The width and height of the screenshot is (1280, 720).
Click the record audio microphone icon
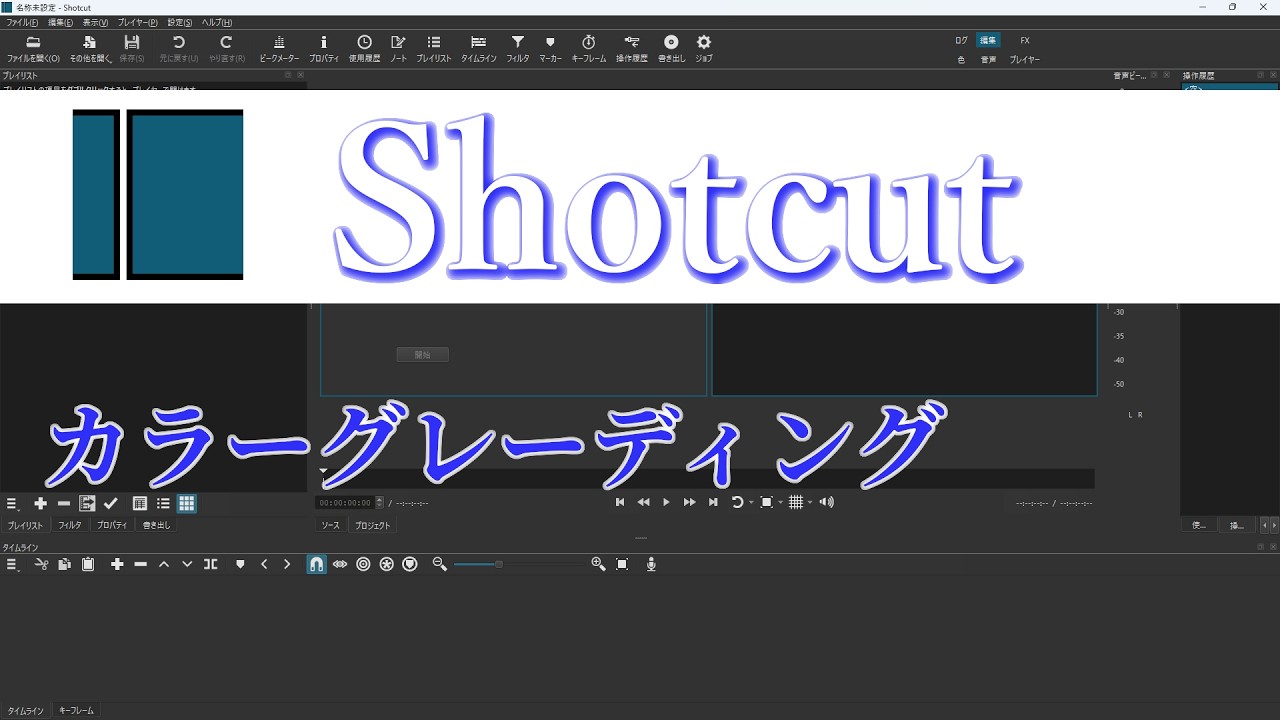651,564
